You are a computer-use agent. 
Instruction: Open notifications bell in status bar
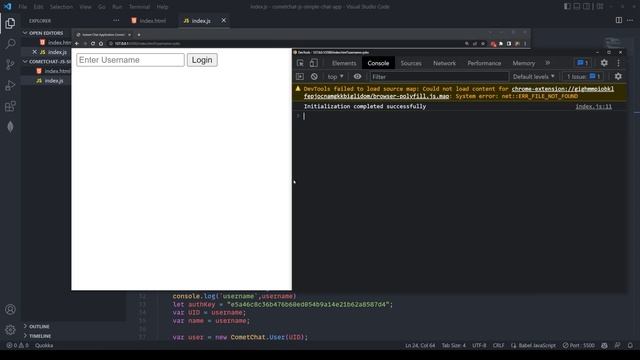point(630,345)
